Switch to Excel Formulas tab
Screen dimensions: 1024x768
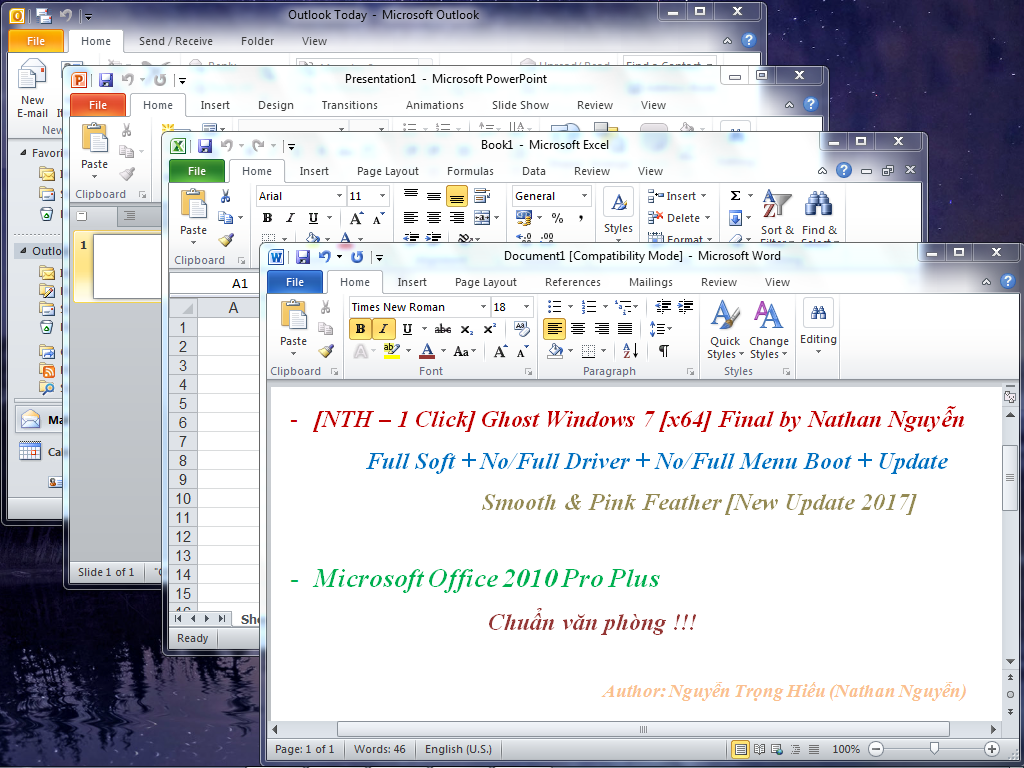pyautogui.click(x=470, y=171)
